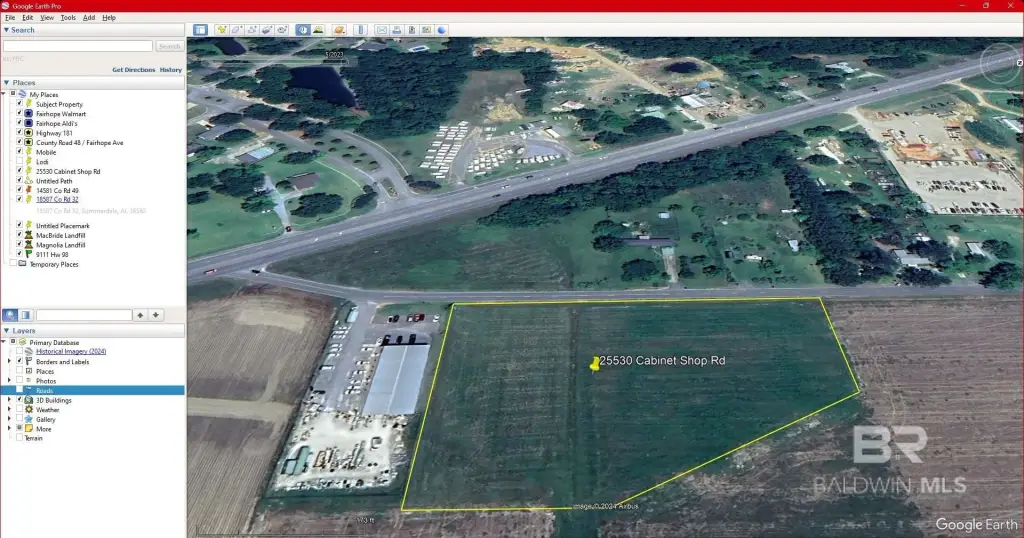
Task: Select the Ruler measuring tool
Action: click(361, 30)
